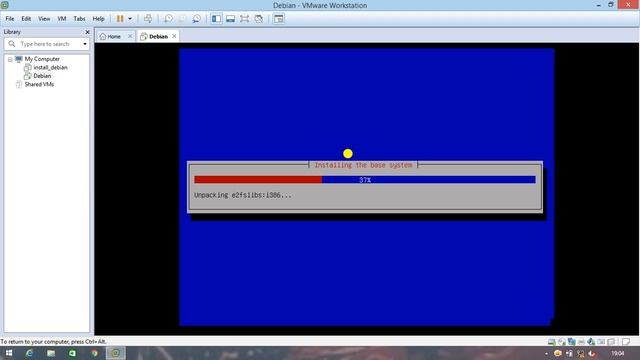
Task: Open the VM menu
Action: pos(62,19)
